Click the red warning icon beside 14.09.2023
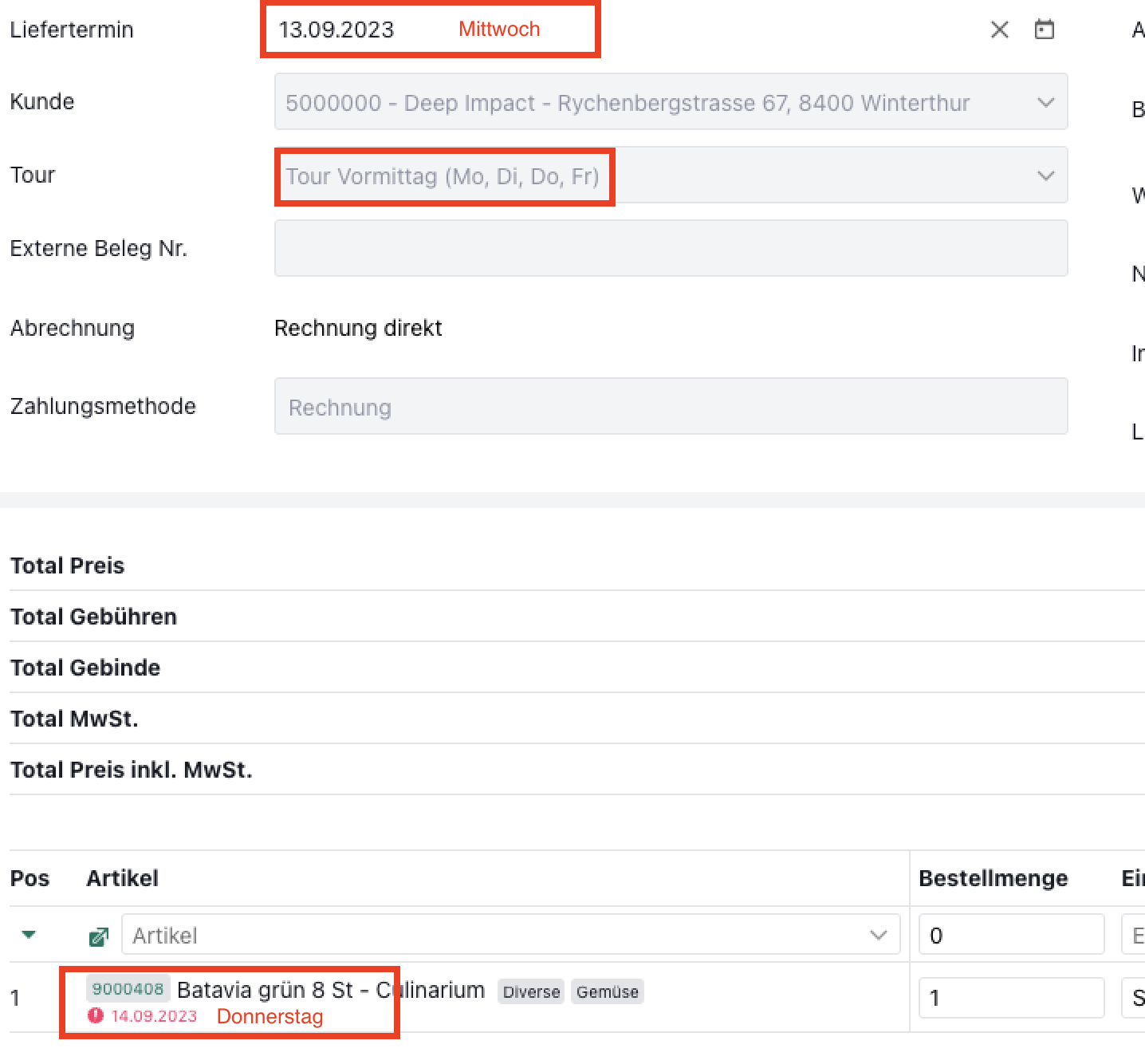This screenshot has height=1064, width=1145. (96, 1015)
